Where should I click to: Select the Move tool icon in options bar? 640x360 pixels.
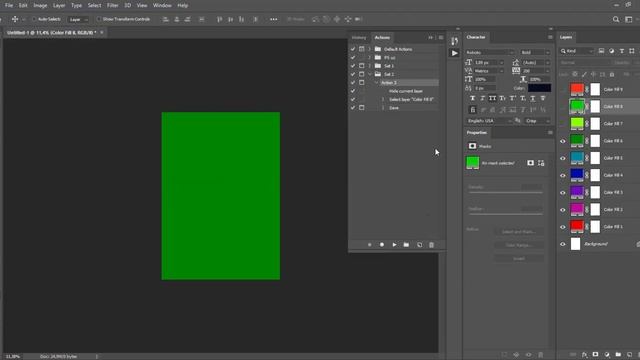[x=15, y=19]
